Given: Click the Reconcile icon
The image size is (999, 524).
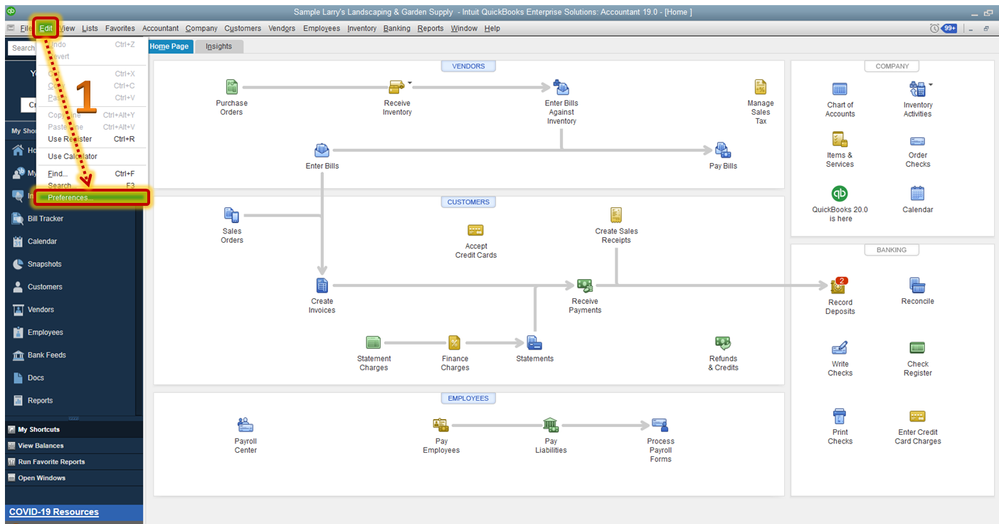Looking at the screenshot, I should click(x=917, y=285).
